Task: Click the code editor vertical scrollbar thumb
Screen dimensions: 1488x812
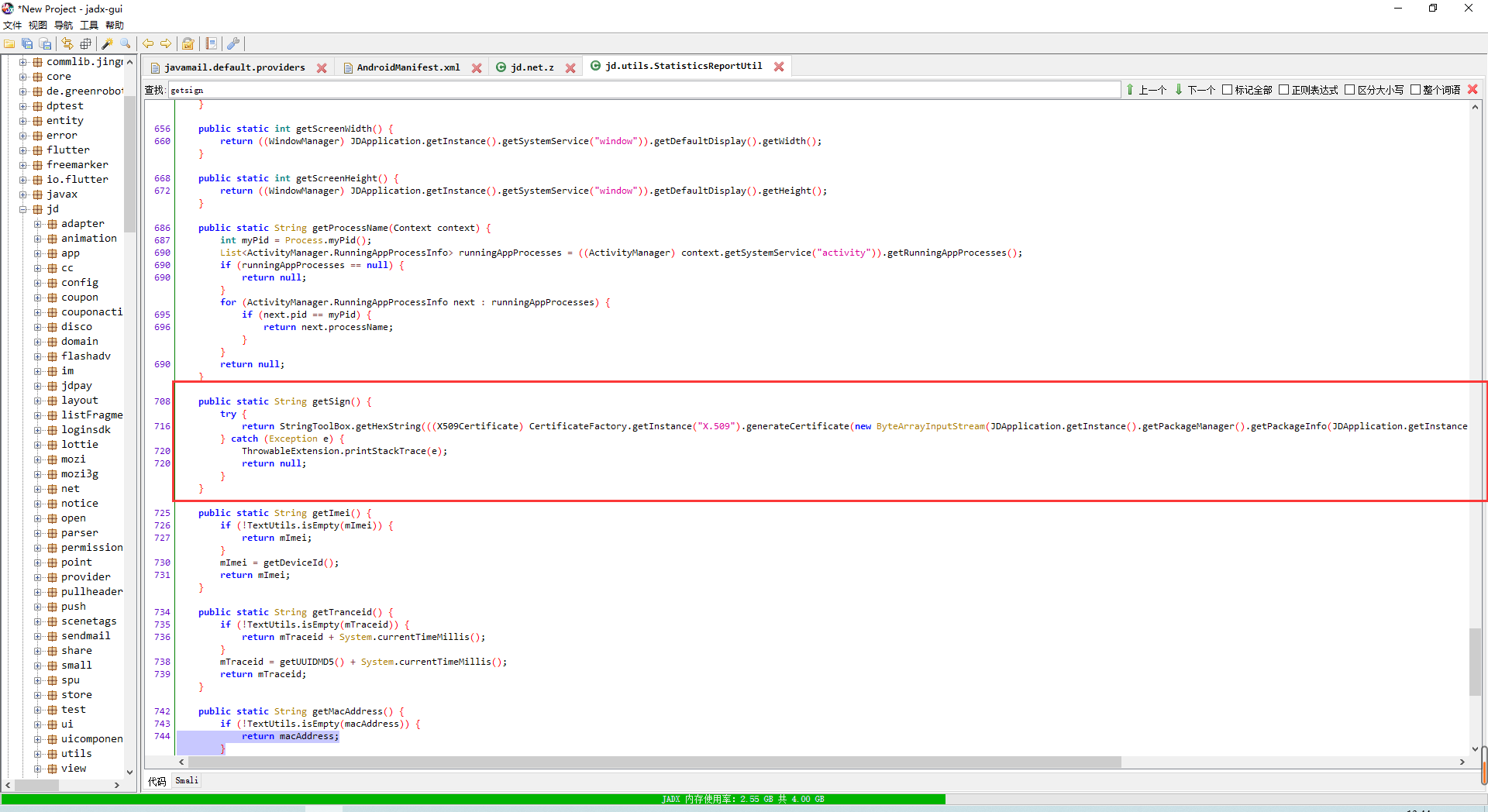Action: tap(1475, 662)
